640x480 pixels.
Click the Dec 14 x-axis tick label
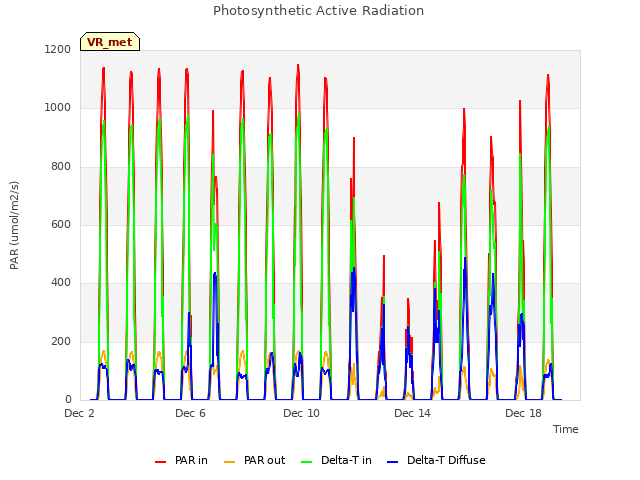412,413
